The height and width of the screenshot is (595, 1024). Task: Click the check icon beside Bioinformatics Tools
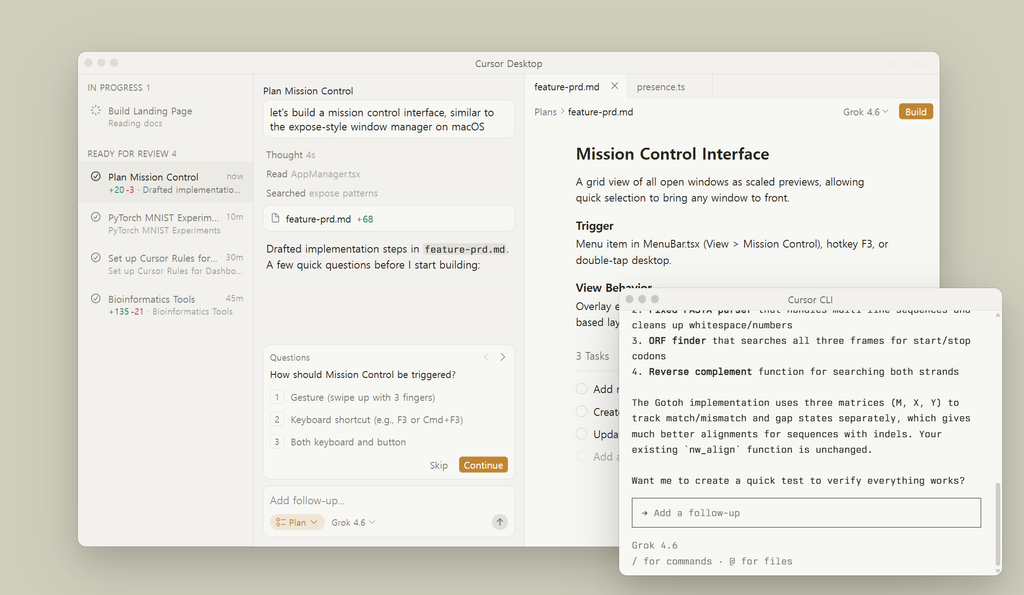coord(95,298)
